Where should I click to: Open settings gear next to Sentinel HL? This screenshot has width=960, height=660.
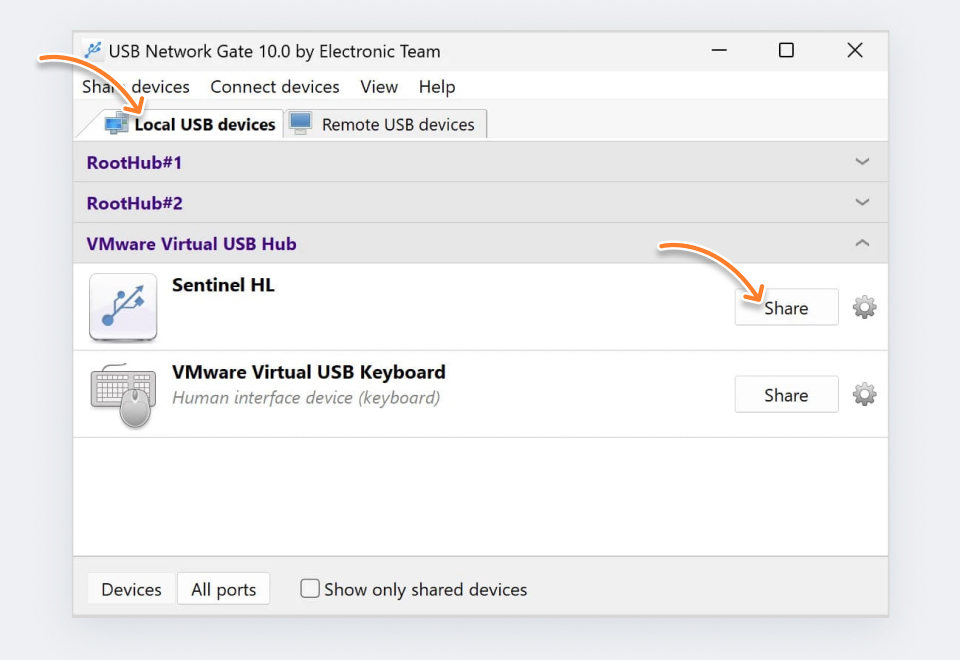click(x=863, y=307)
